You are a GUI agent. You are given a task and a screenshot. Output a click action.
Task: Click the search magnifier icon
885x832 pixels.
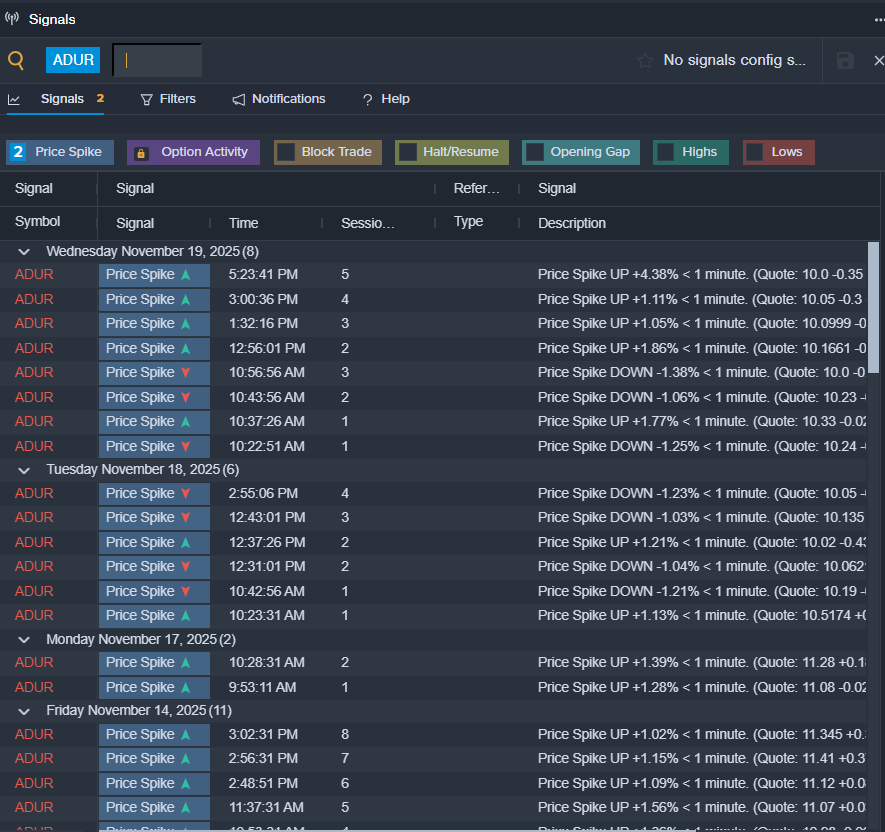[16, 60]
